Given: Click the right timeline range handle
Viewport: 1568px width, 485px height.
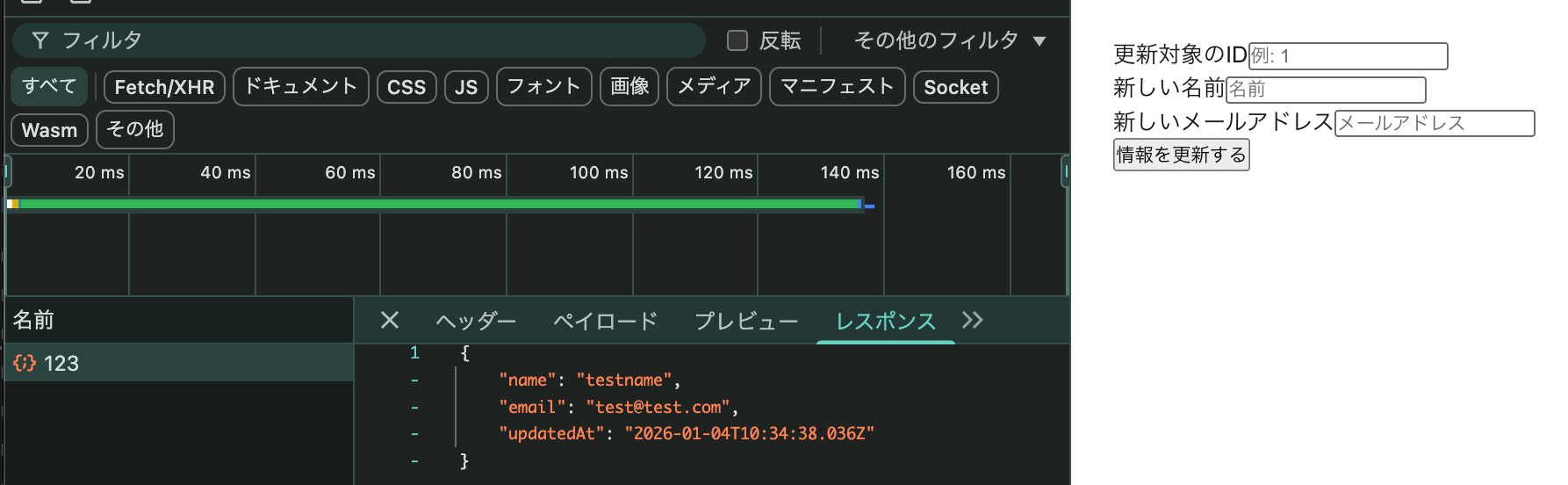Looking at the screenshot, I should tap(1066, 171).
